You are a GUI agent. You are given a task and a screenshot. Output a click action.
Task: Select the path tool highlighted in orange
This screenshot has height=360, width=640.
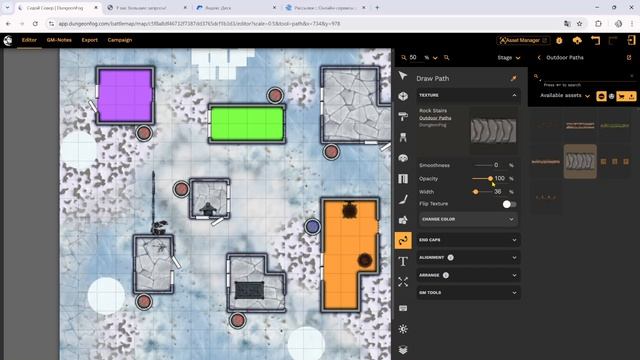click(x=403, y=240)
